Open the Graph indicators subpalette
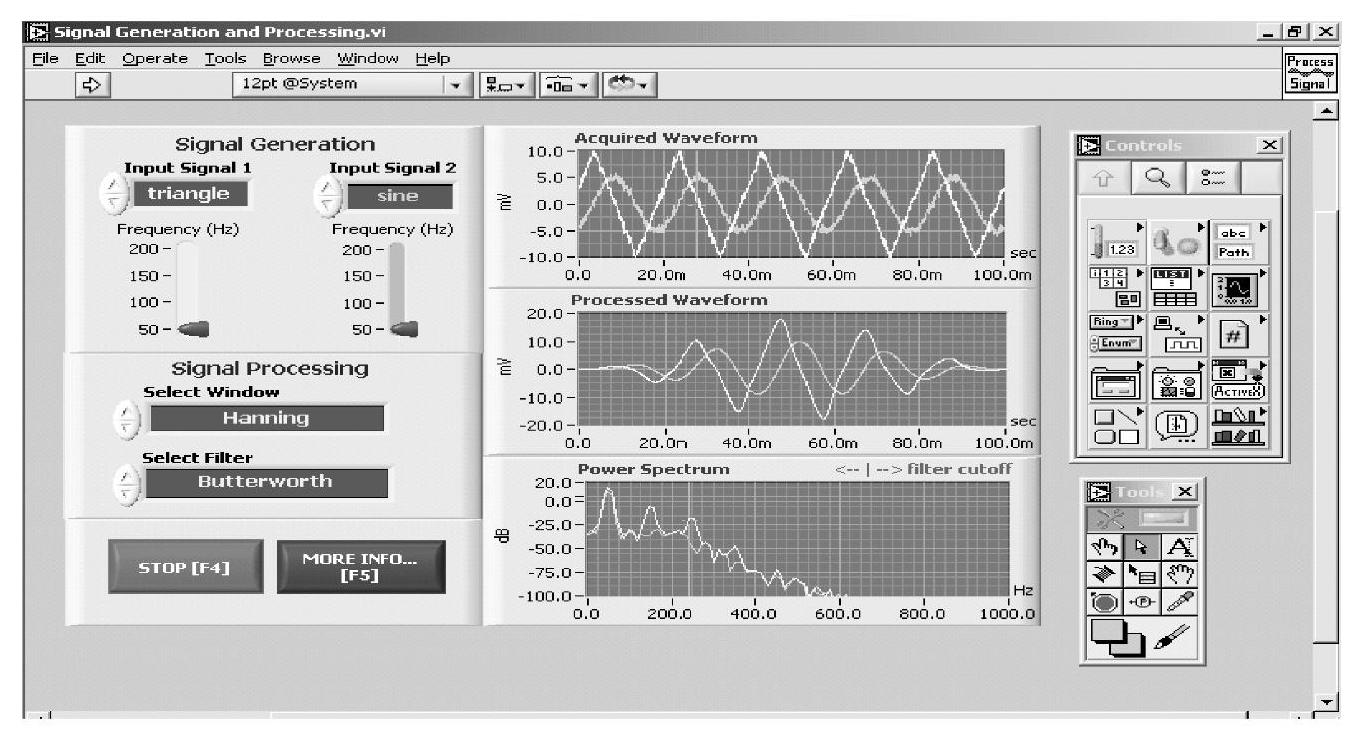 pos(1237,288)
